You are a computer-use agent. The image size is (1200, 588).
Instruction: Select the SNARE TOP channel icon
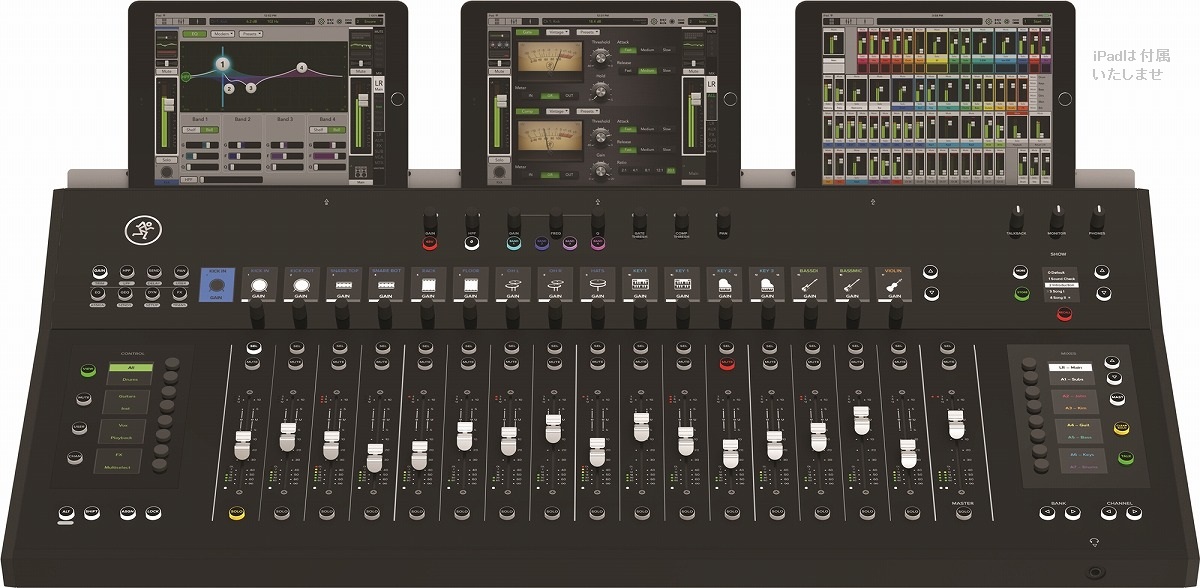(x=342, y=285)
